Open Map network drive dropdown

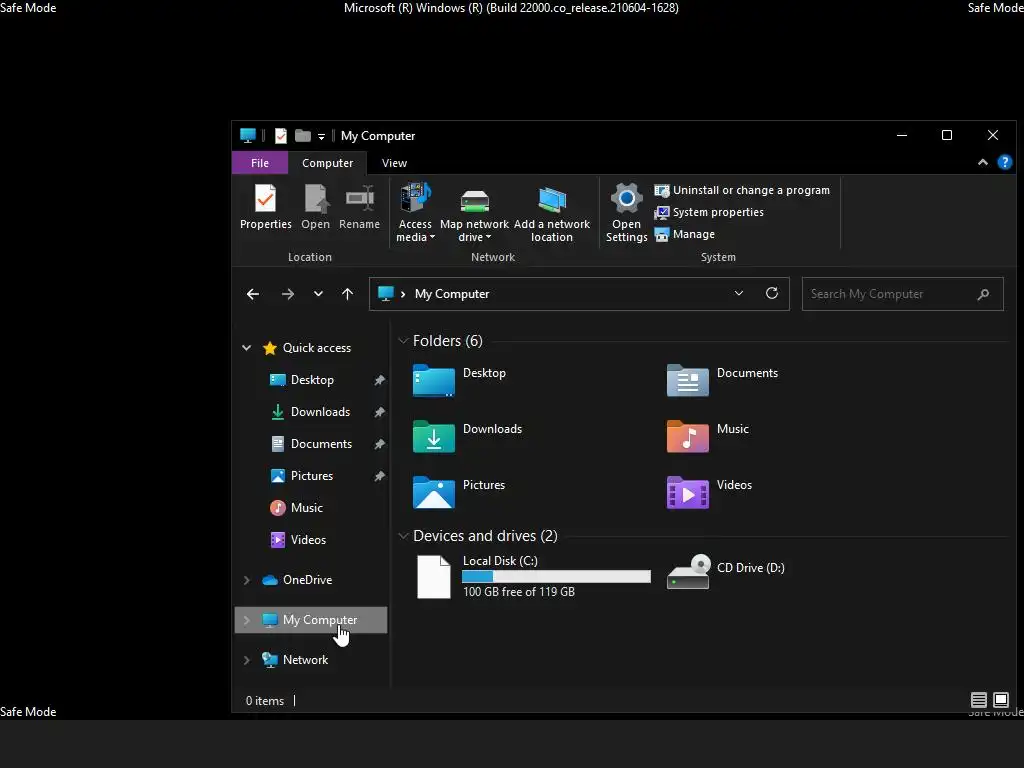coord(474,213)
